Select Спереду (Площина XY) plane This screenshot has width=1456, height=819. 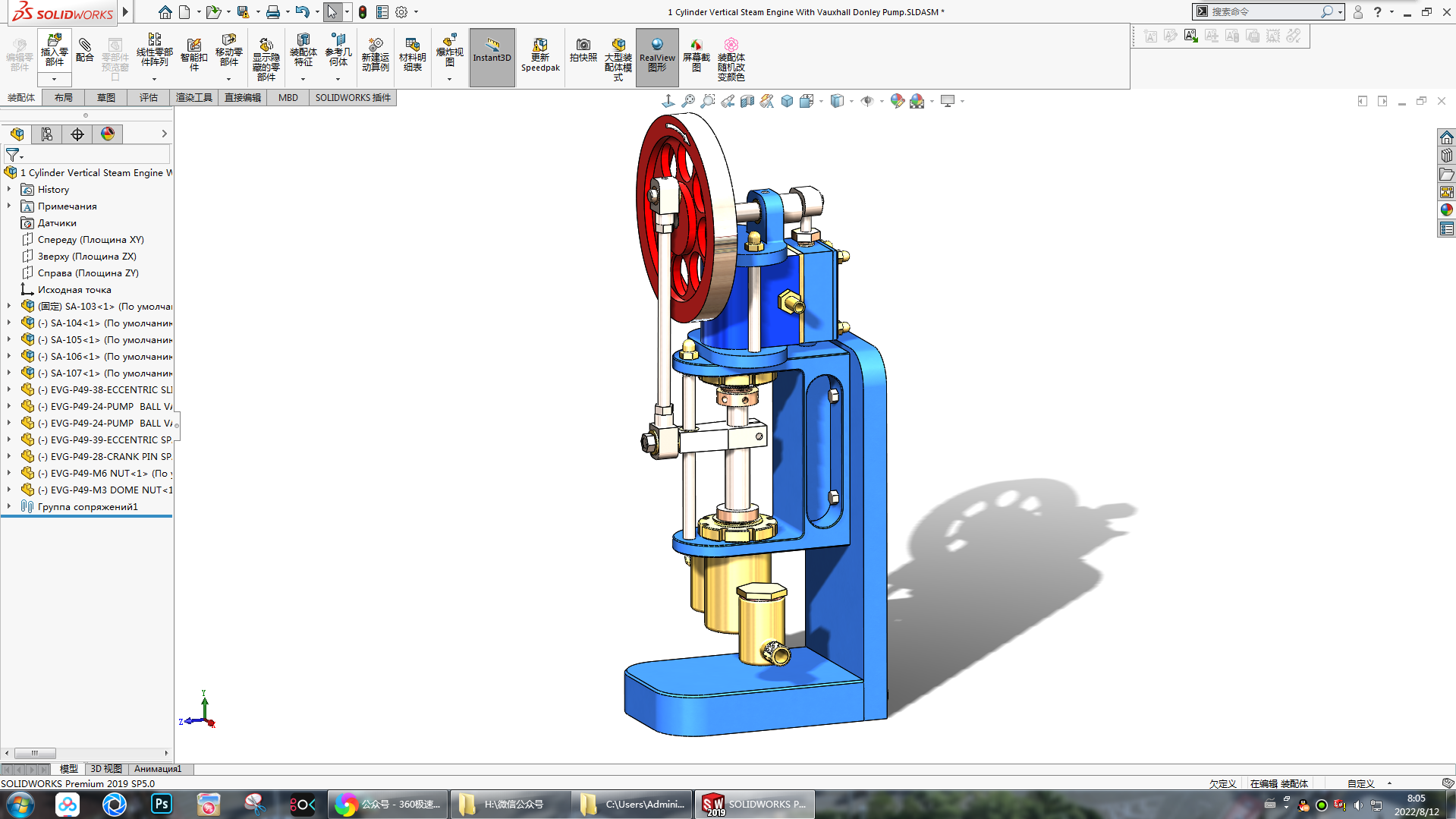(90, 240)
